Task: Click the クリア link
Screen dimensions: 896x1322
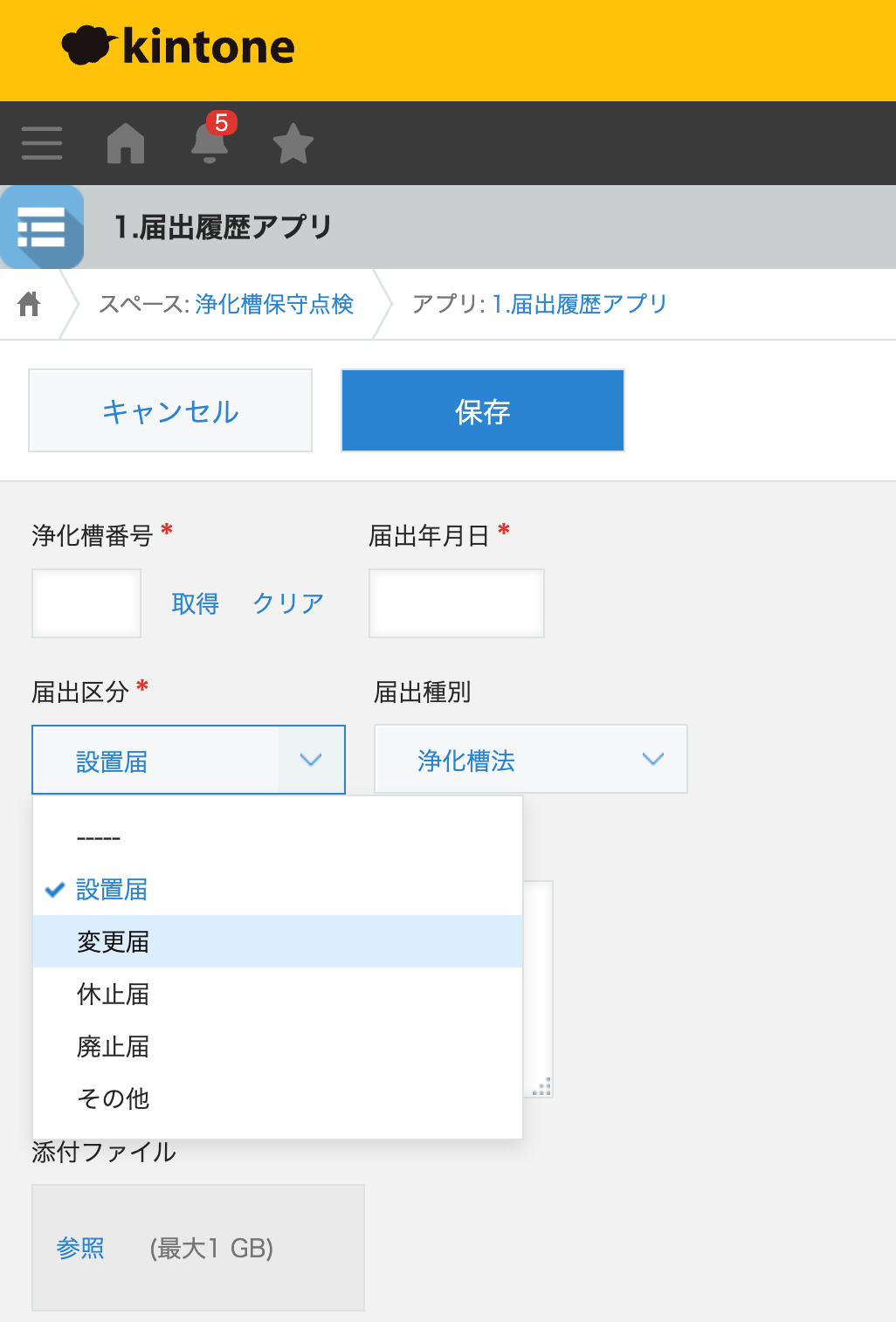Action: (x=288, y=603)
